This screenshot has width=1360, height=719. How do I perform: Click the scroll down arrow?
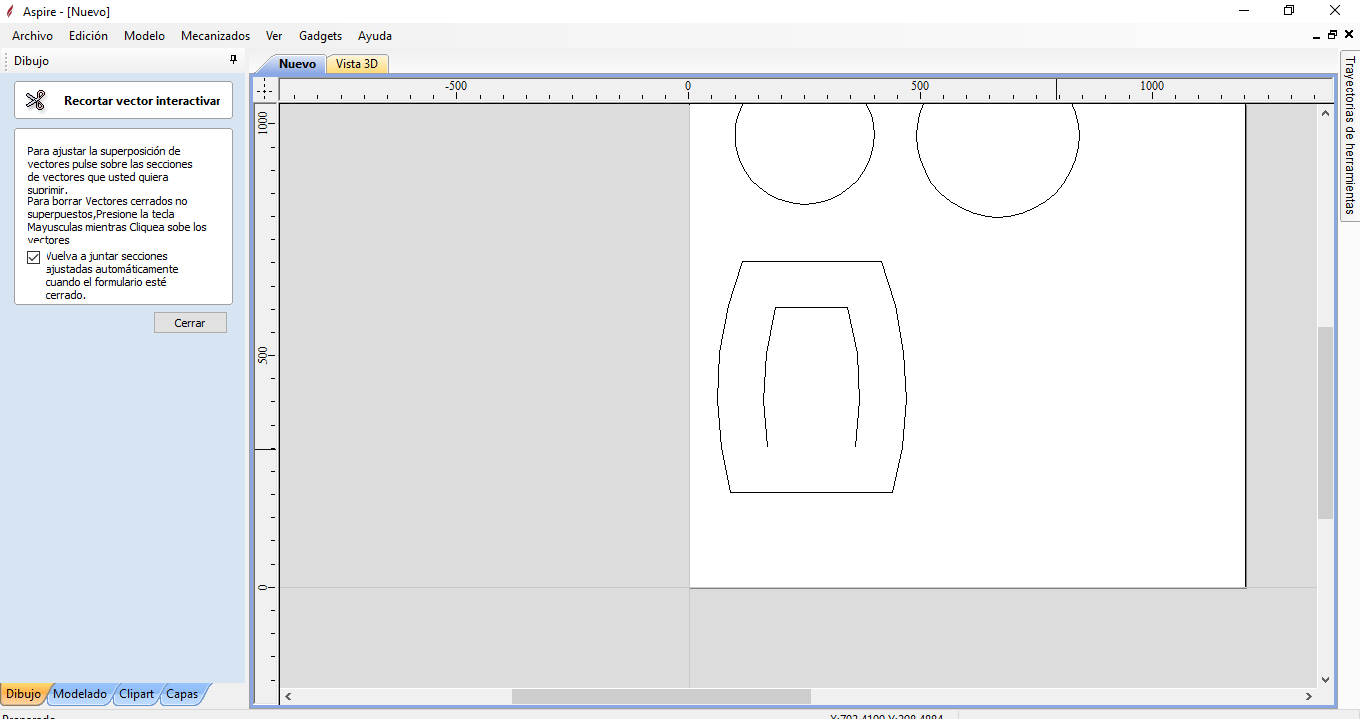click(1325, 679)
